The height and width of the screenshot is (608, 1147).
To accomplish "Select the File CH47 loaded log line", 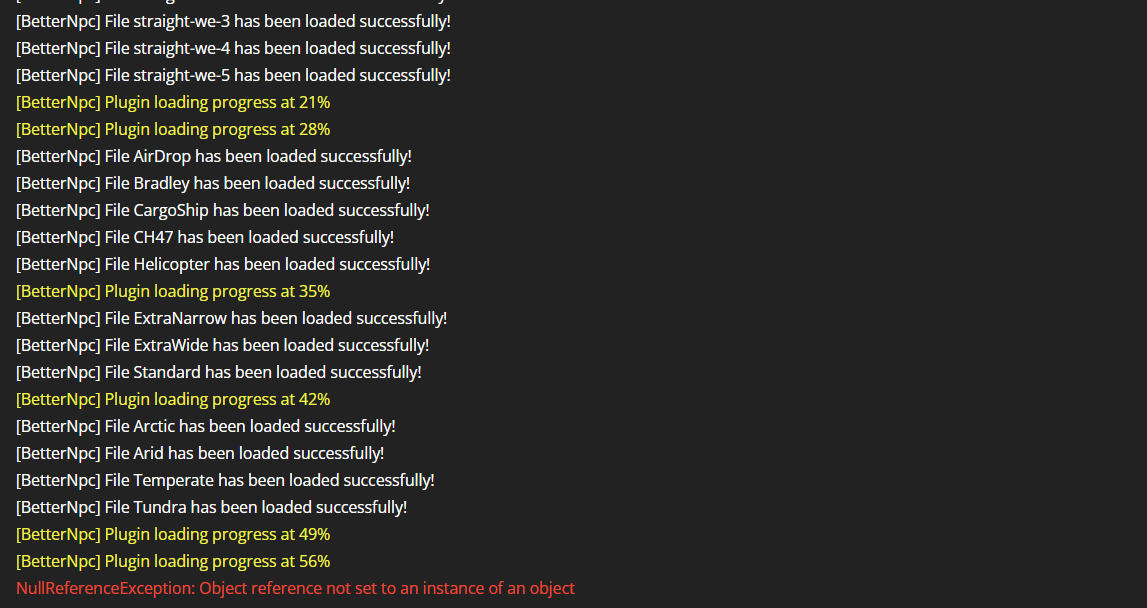I will [x=205, y=237].
